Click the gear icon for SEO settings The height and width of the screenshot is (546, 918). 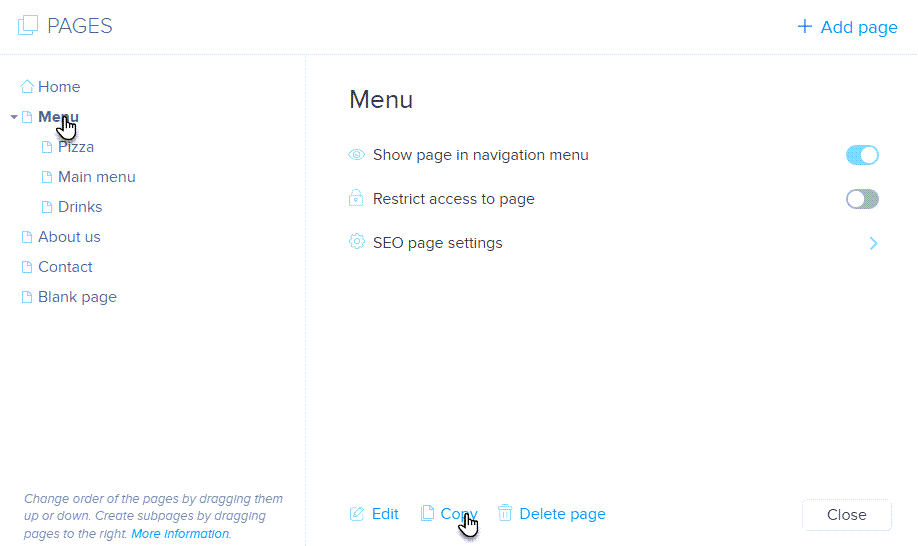click(x=357, y=242)
